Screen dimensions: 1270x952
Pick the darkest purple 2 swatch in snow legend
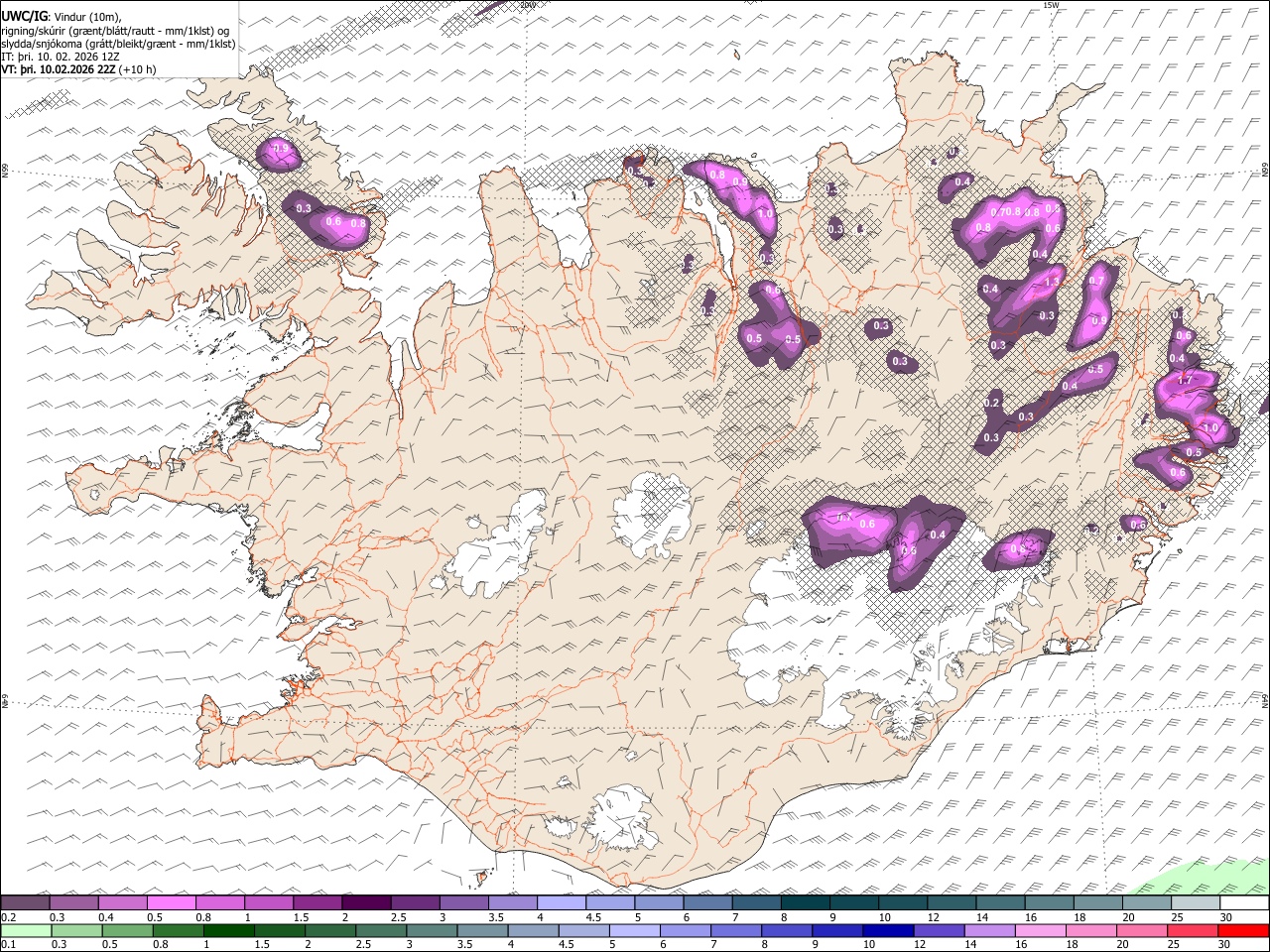coord(365,903)
